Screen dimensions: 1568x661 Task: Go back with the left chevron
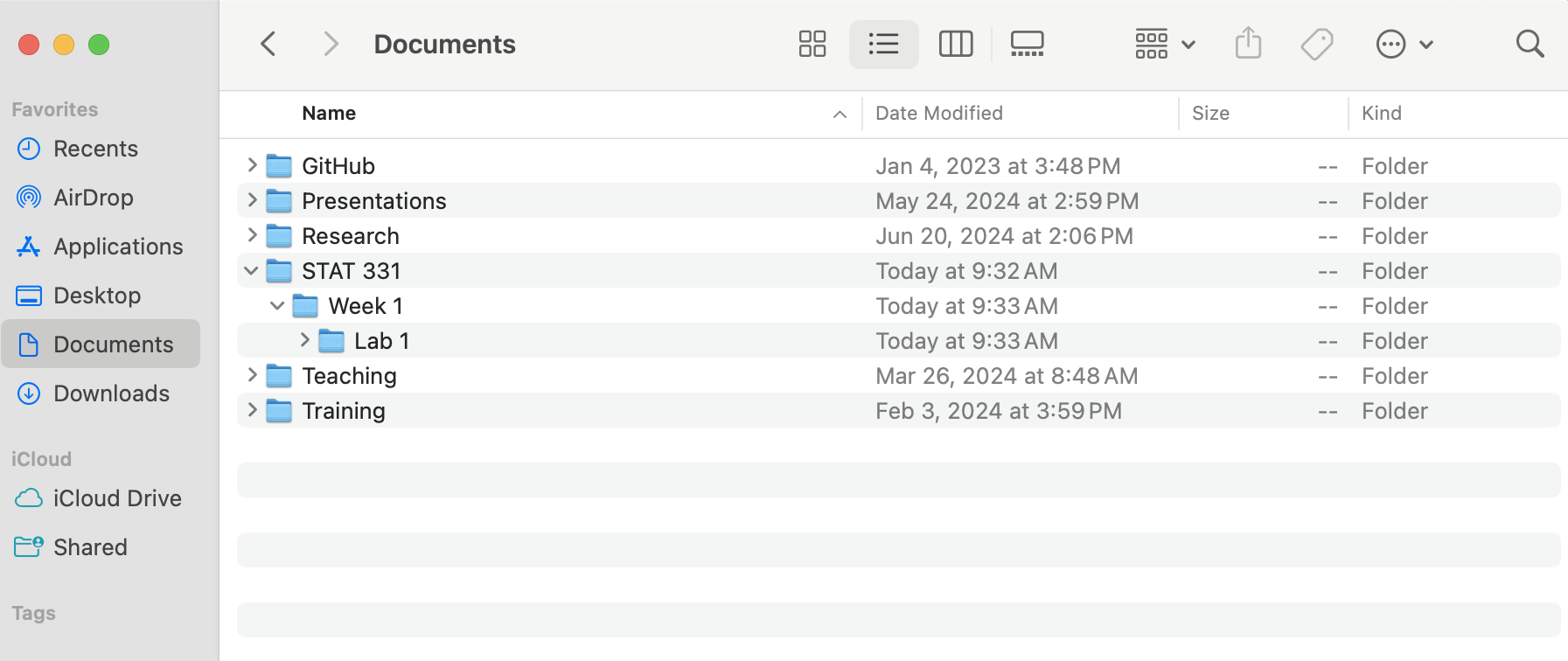[268, 44]
